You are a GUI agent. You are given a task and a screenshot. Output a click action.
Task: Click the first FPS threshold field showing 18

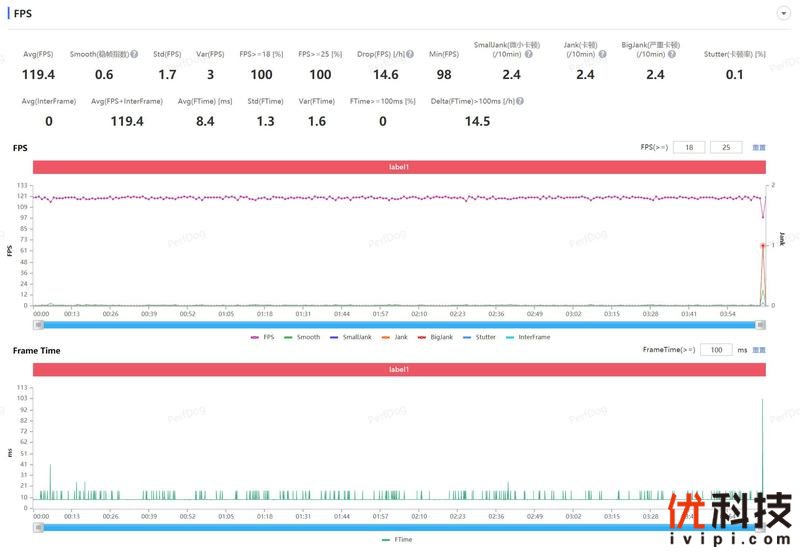pyautogui.click(x=689, y=147)
